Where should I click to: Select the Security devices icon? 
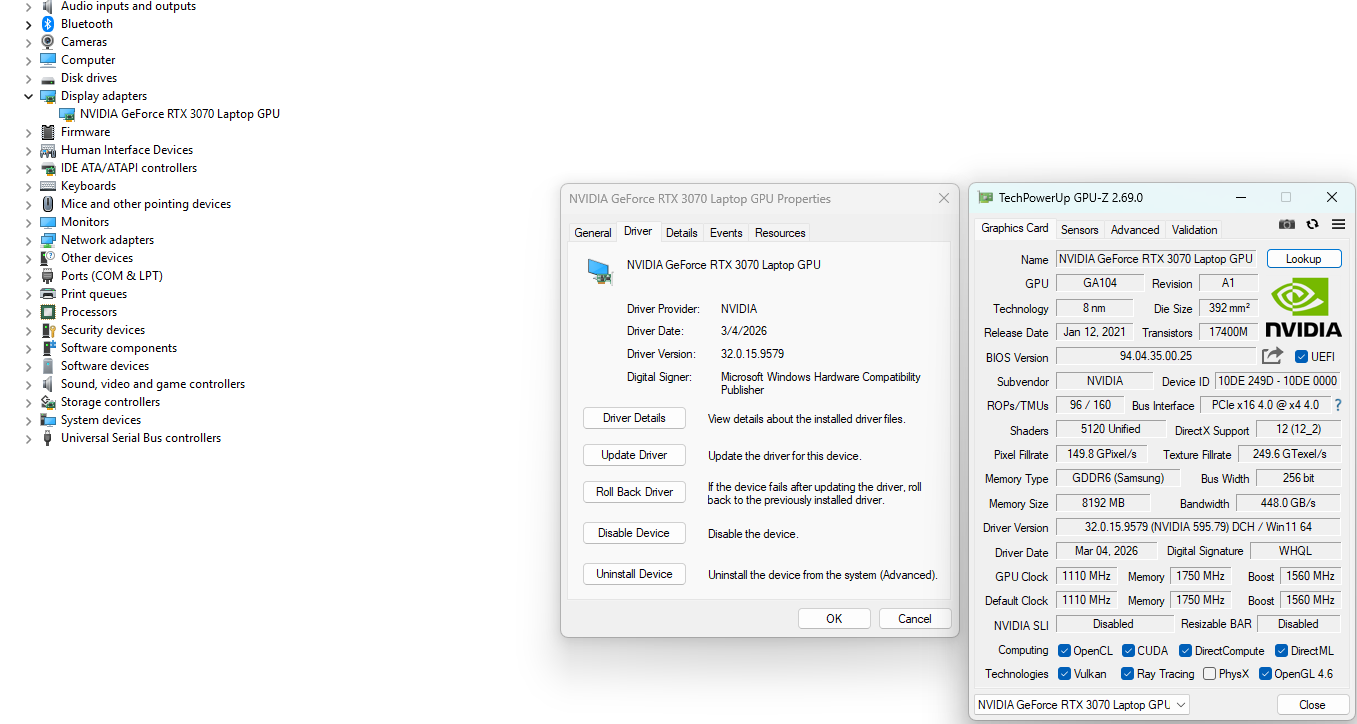point(47,330)
